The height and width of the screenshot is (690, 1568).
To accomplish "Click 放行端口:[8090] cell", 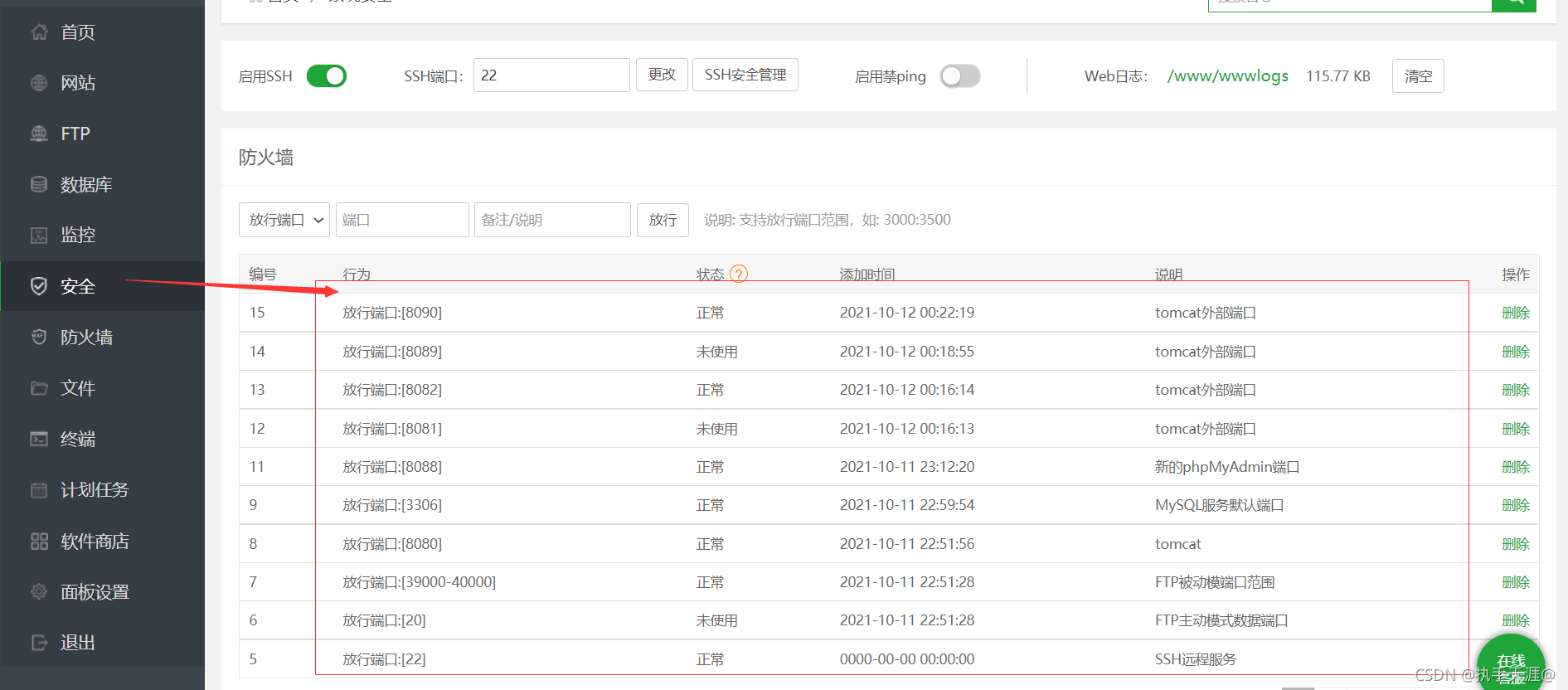I will pyautogui.click(x=392, y=313).
